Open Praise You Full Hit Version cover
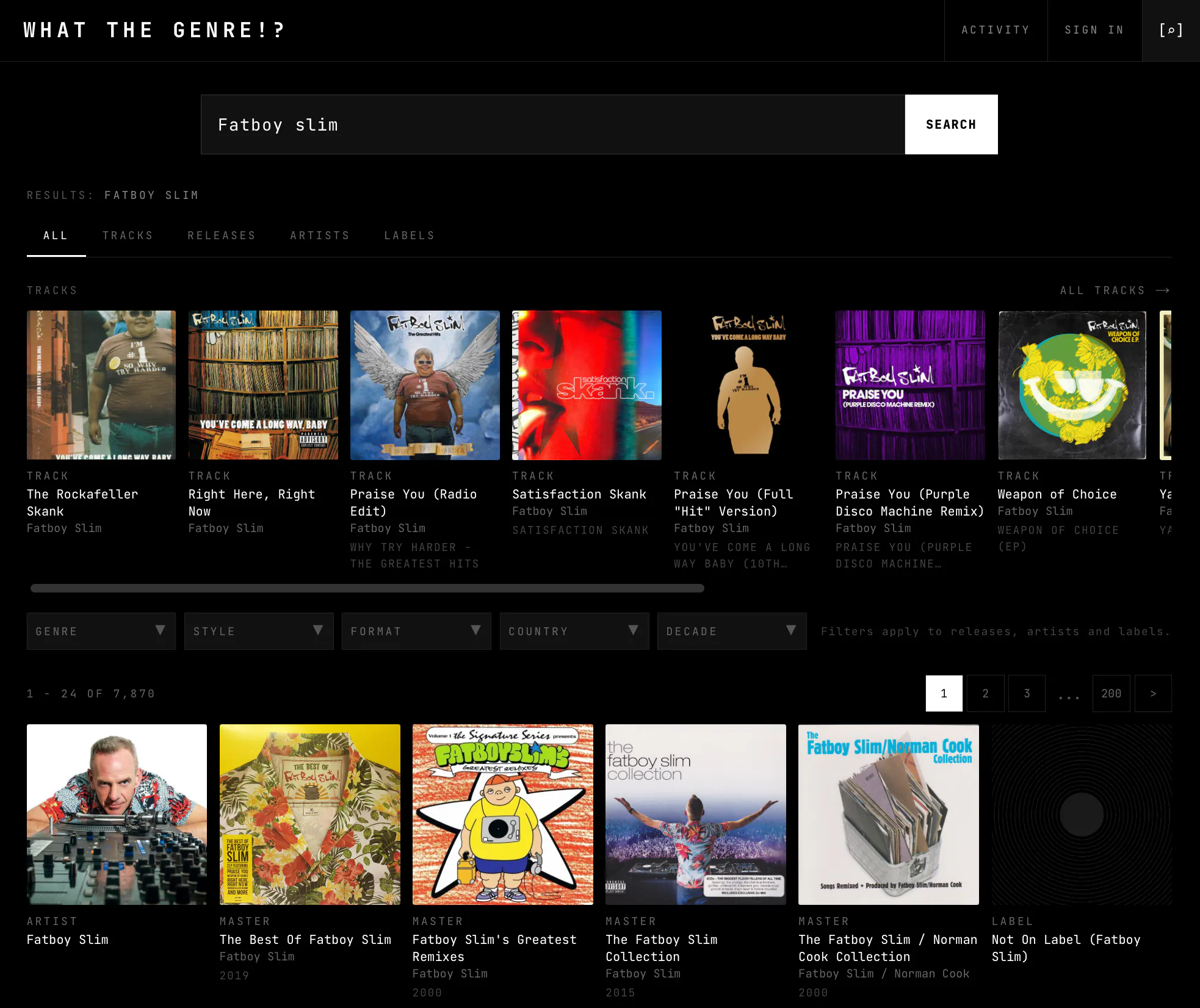 748,385
